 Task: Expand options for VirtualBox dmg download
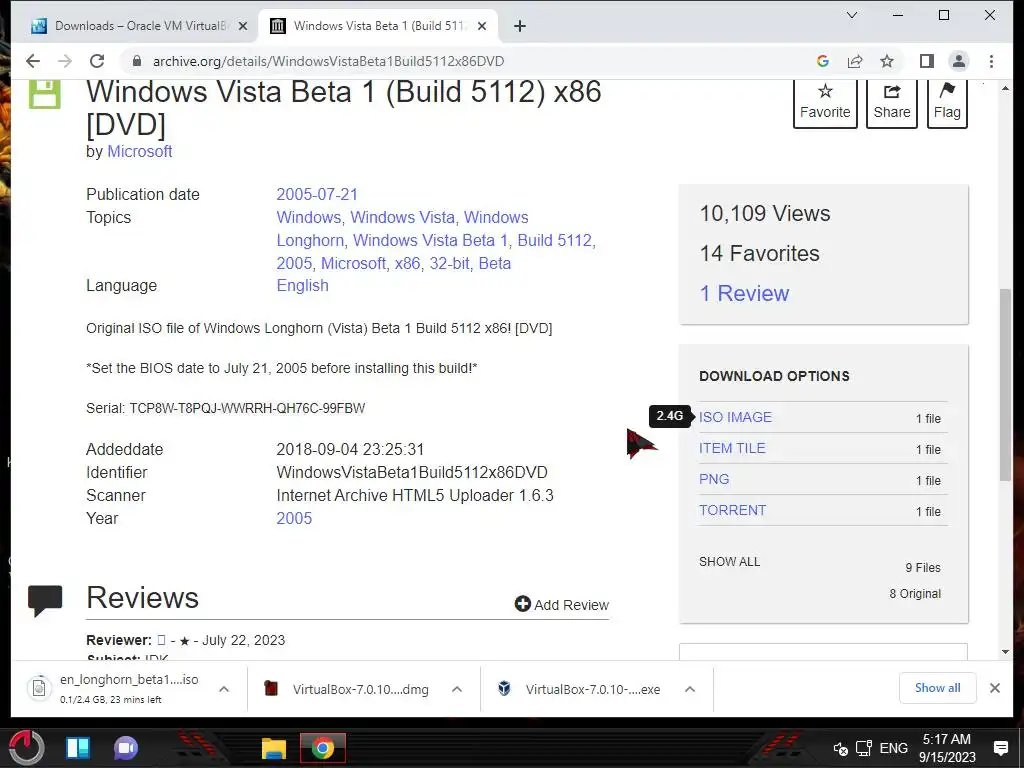click(x=457, y=689)
